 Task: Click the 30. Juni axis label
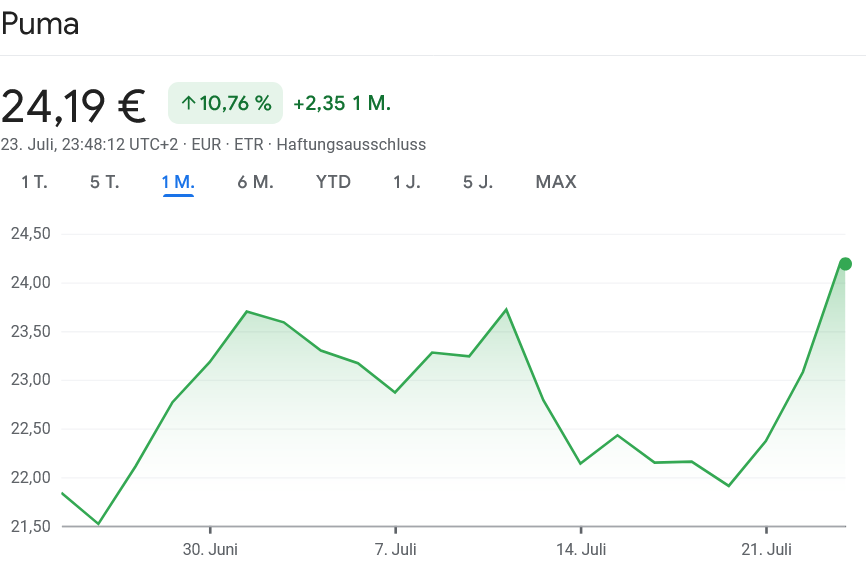pyautogui.click(x=210, y=549)
